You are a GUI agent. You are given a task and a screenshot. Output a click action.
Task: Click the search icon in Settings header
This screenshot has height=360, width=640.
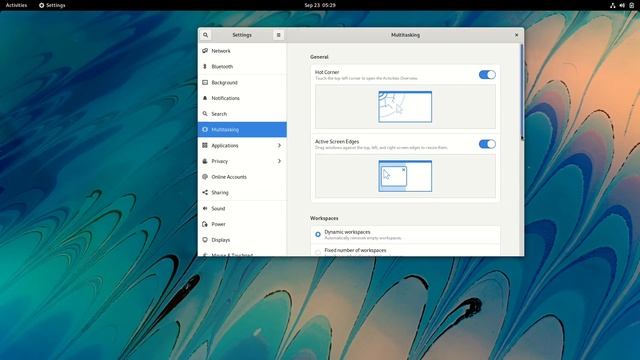point(205,35)
